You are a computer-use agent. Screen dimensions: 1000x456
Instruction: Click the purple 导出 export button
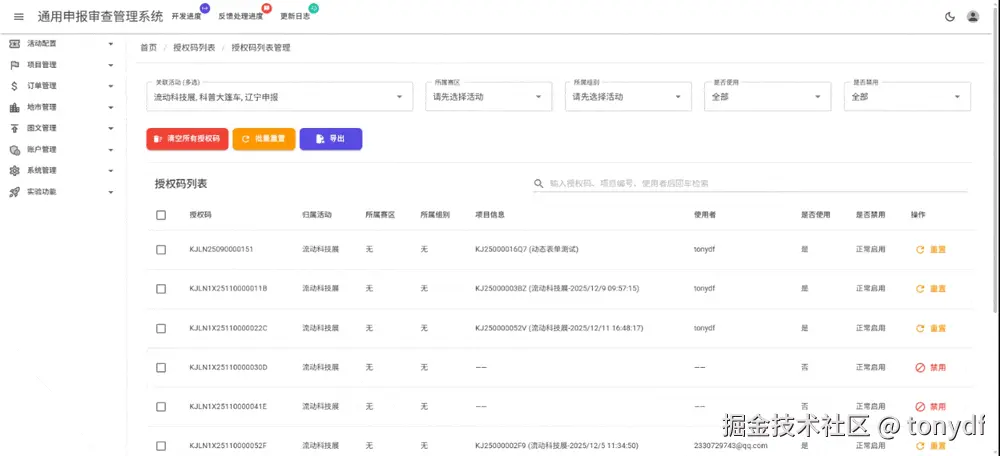(330, 139)
